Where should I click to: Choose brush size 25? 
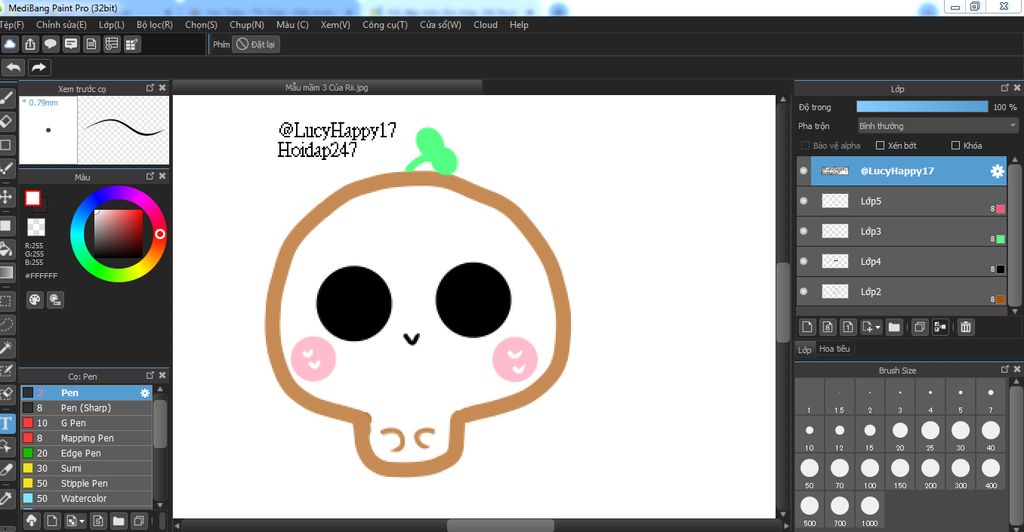click(x=930, y=435)
